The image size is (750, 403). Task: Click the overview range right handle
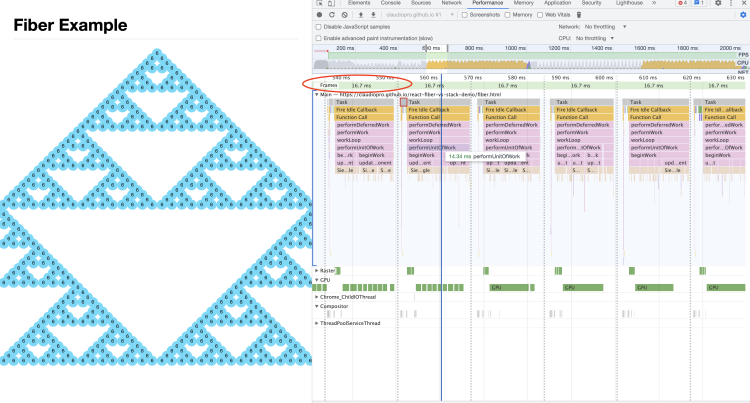(x=448, y=48)
